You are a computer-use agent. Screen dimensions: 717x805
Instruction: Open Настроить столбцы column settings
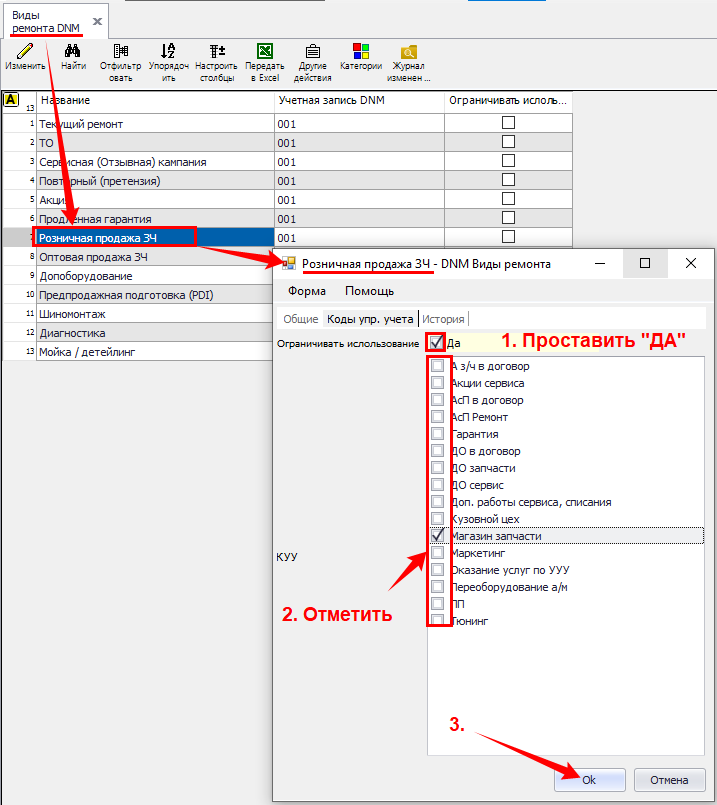[216, 51]
